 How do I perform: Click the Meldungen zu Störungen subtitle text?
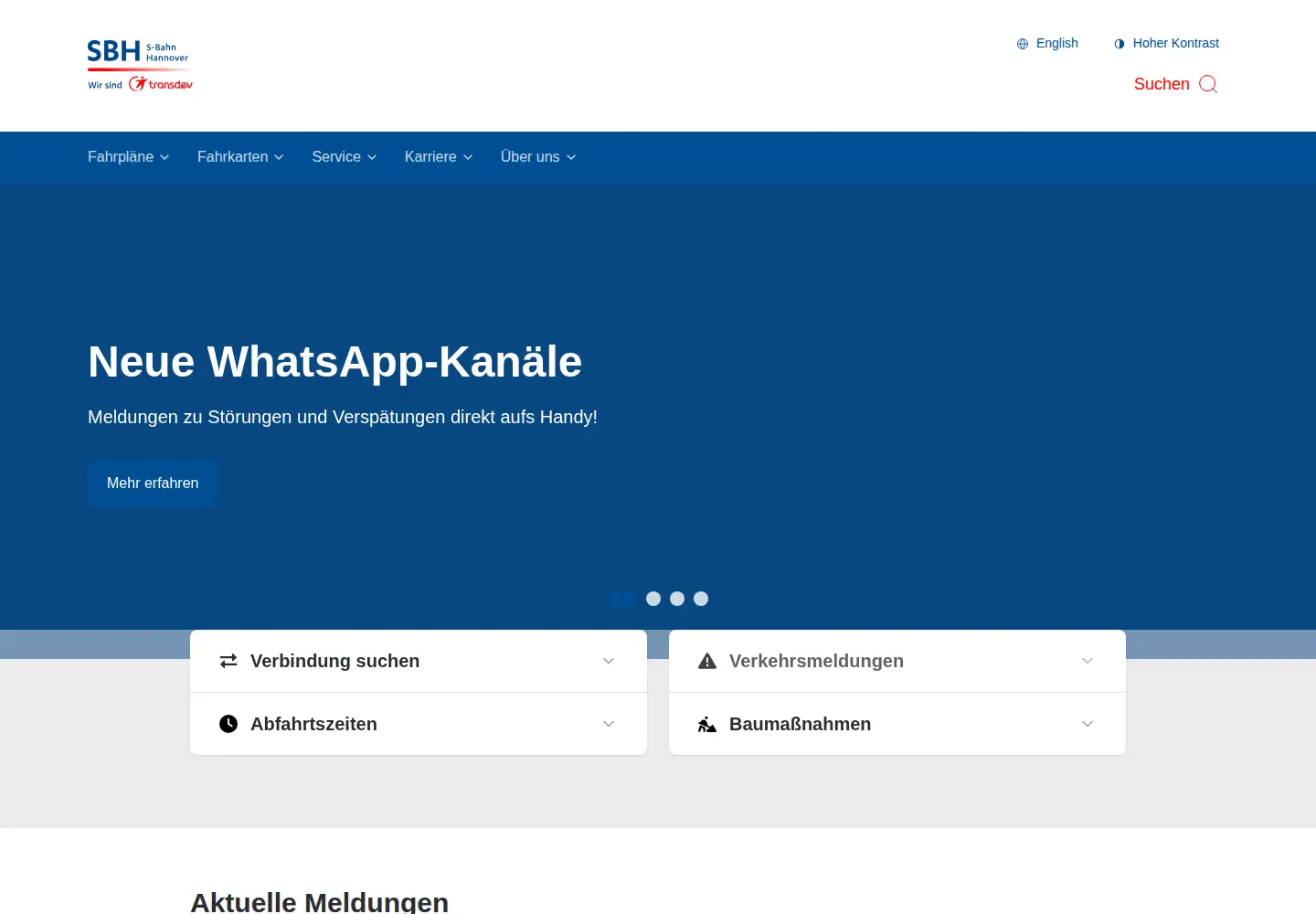tap(343, 417)
